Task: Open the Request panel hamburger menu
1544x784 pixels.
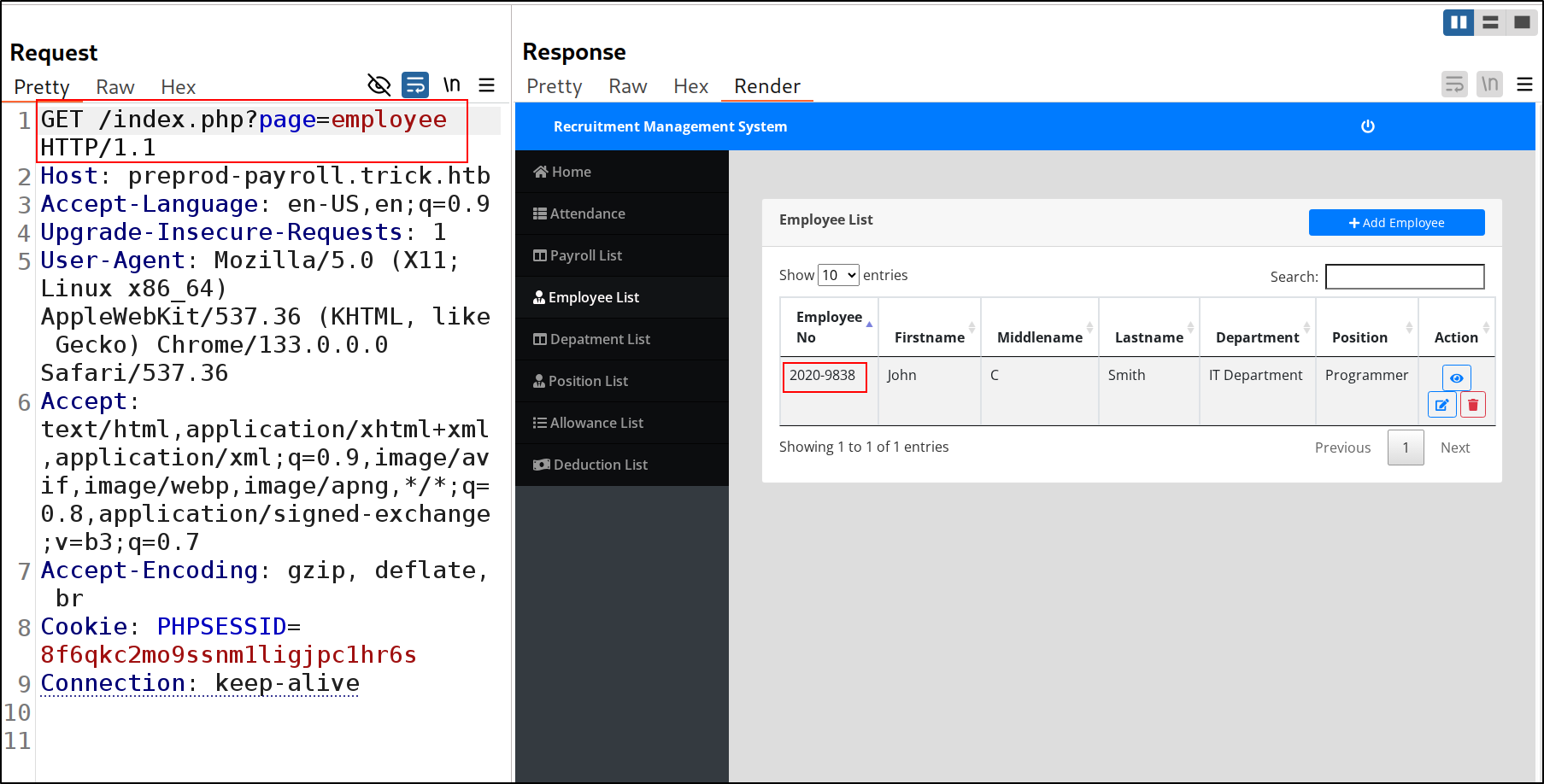Action: click(486, 85)
